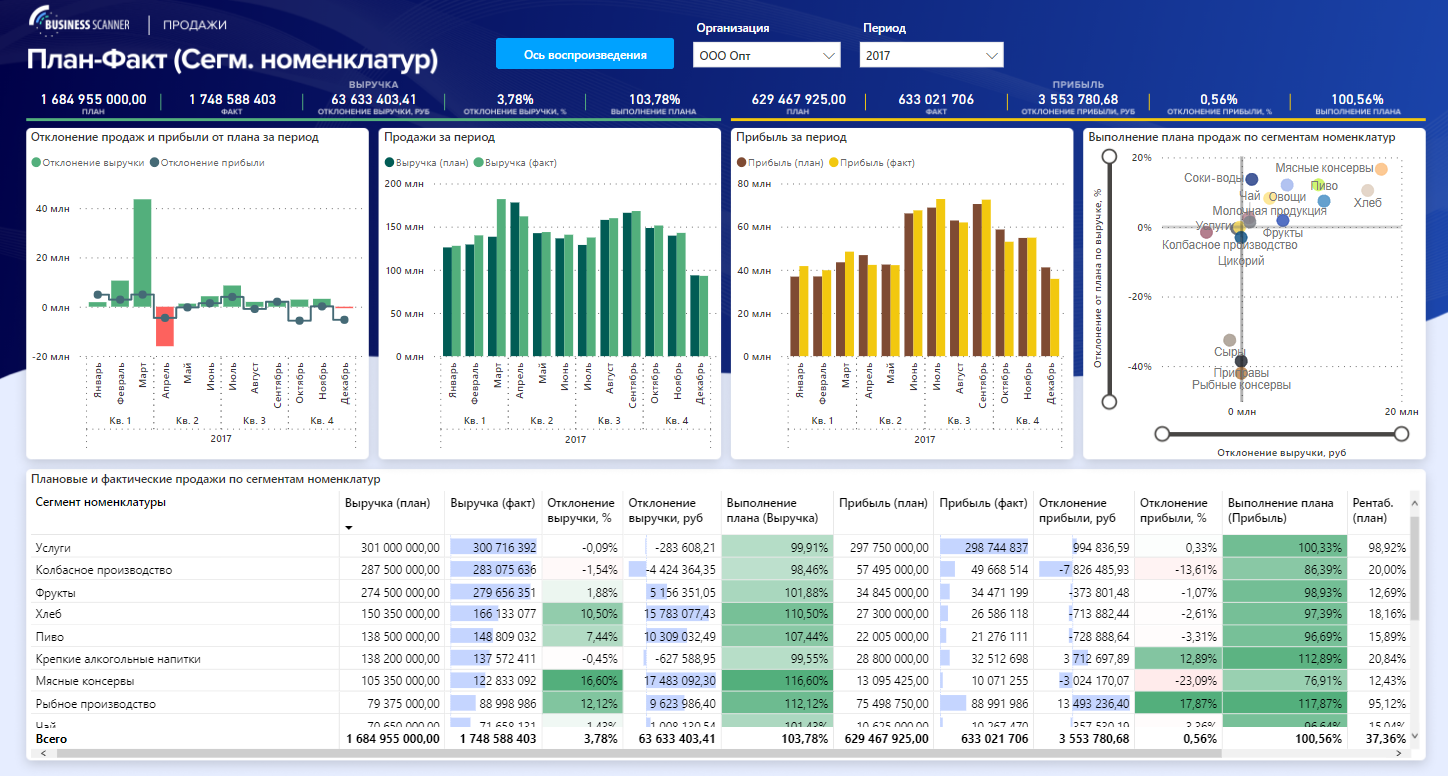
Task: Click the ПРОДАЖИ header label
Action: tap(195, 24)
